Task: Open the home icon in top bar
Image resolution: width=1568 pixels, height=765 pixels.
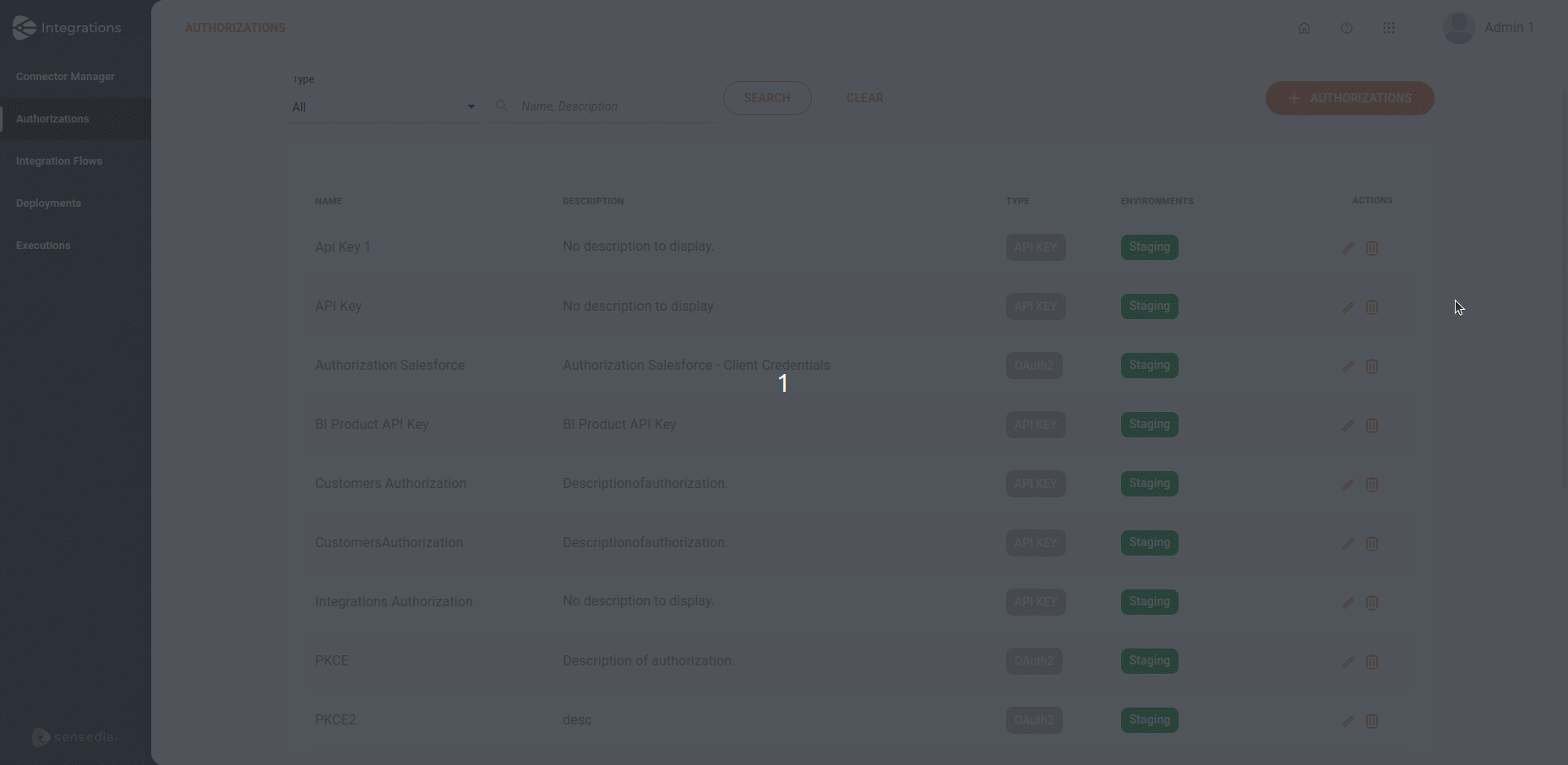Action: click(x=1304, y=27)
